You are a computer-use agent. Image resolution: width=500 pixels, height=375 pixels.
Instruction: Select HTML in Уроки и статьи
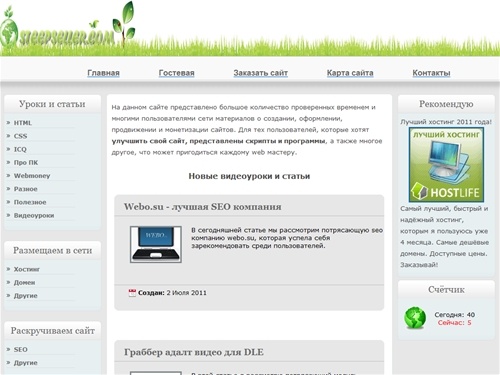[23, 123]
